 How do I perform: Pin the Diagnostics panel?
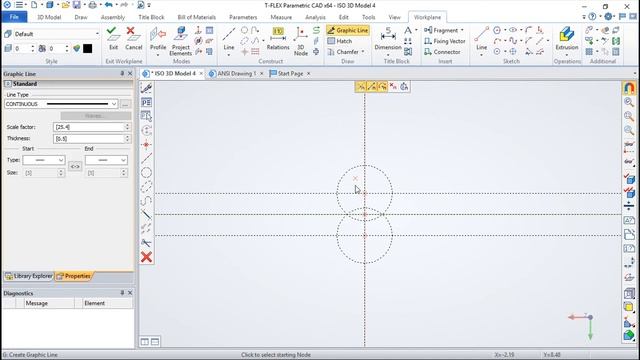(x=122, y=293)
